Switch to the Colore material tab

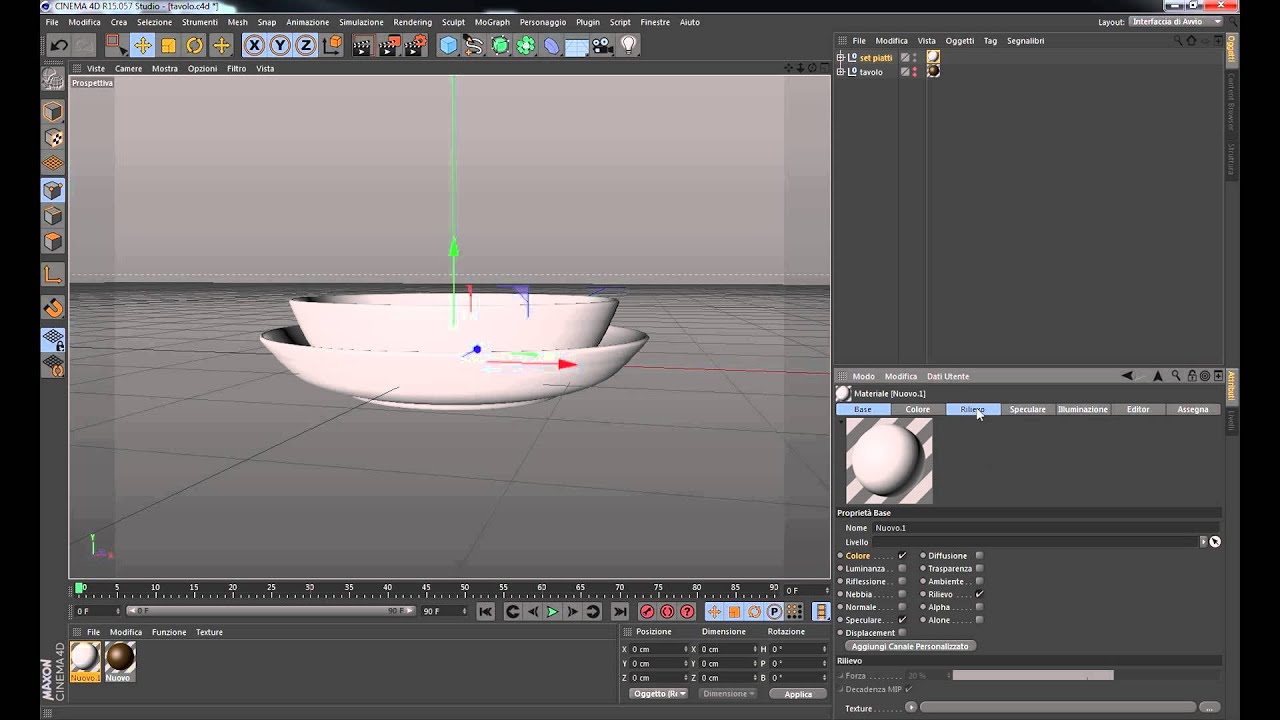(918, 409)
